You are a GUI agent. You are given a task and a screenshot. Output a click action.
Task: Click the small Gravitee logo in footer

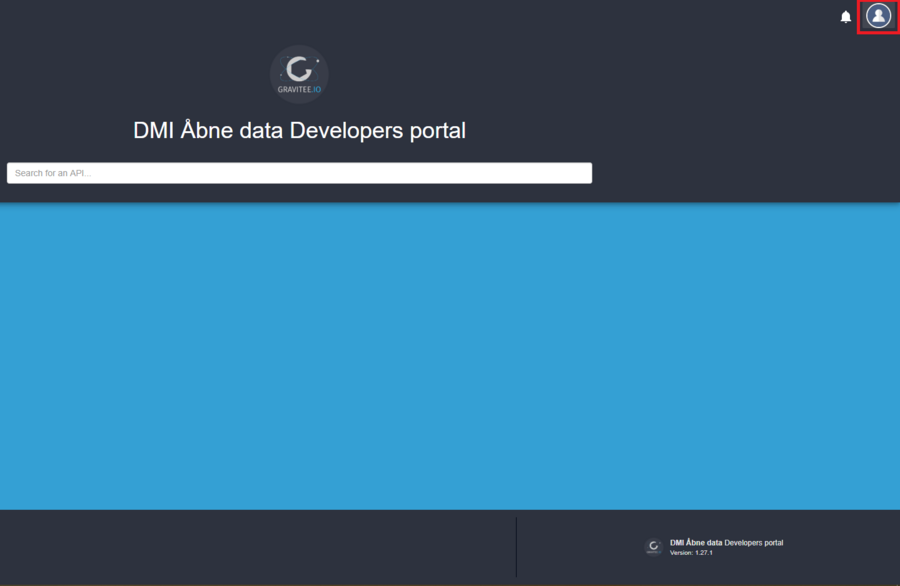point(653,547)
